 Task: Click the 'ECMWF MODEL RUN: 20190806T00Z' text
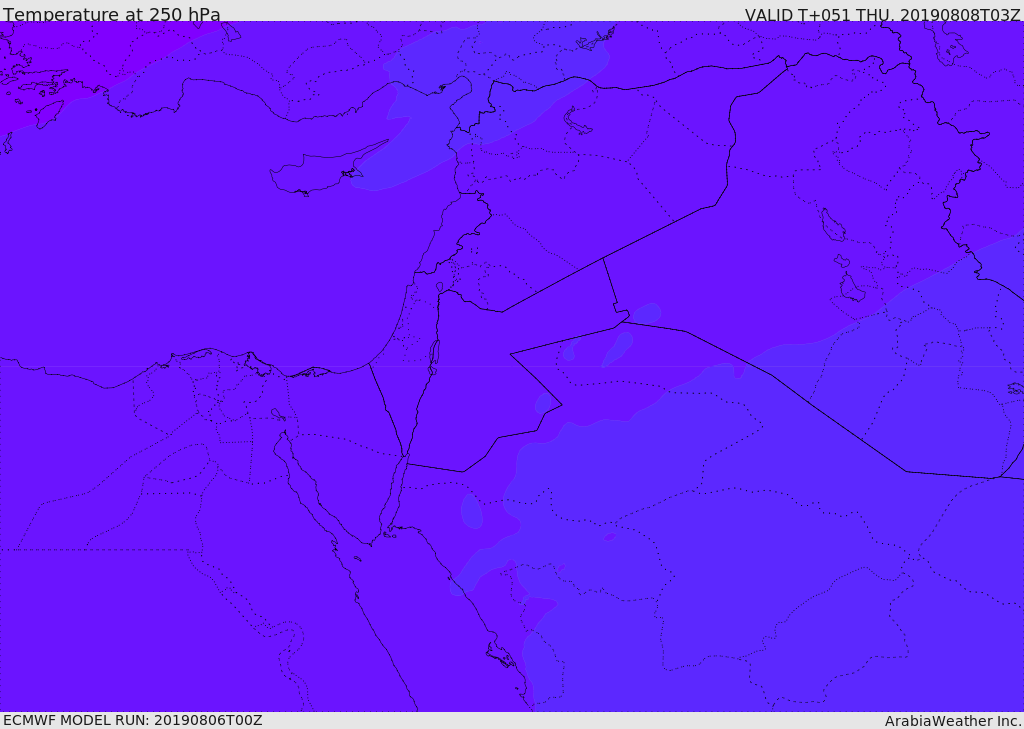point(133,720)
